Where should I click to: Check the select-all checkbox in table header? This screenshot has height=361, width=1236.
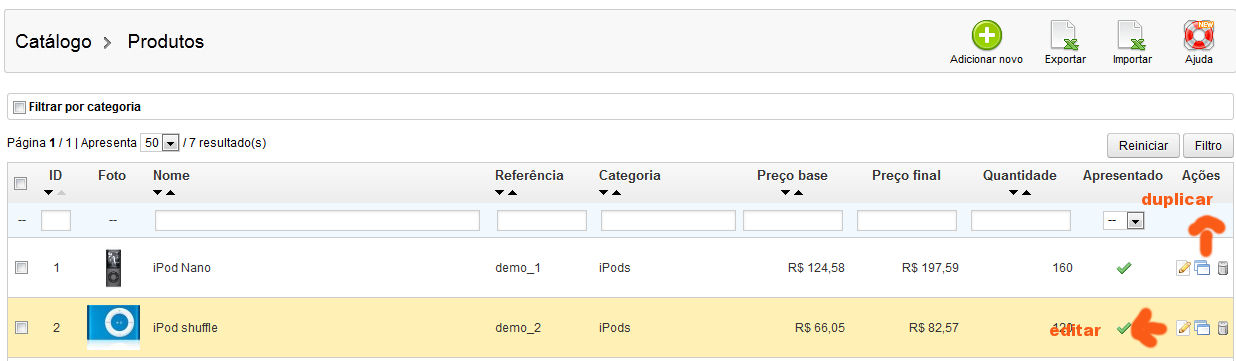[21, 184]
